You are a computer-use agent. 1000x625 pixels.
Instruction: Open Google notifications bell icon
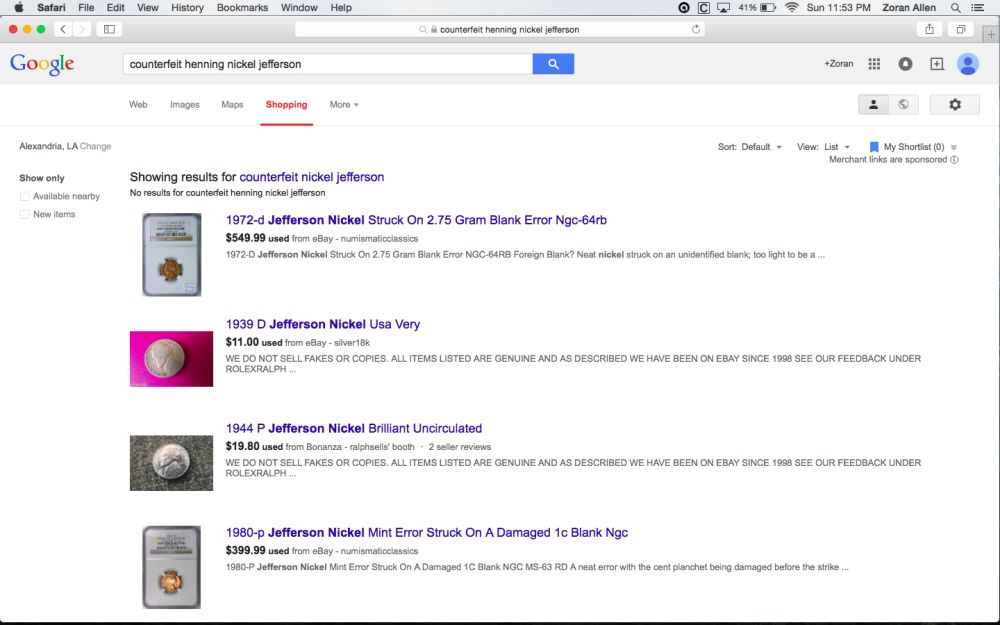[x=905, y=64]
